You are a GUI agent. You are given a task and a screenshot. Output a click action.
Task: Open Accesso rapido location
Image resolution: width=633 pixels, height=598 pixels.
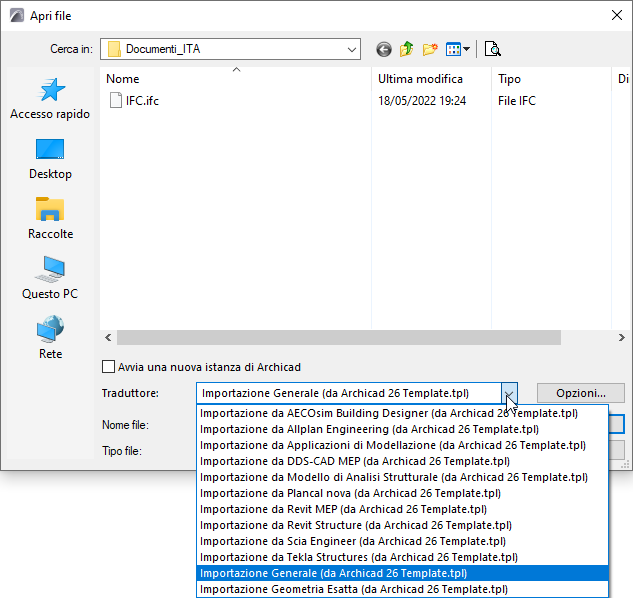pos(50,99)
